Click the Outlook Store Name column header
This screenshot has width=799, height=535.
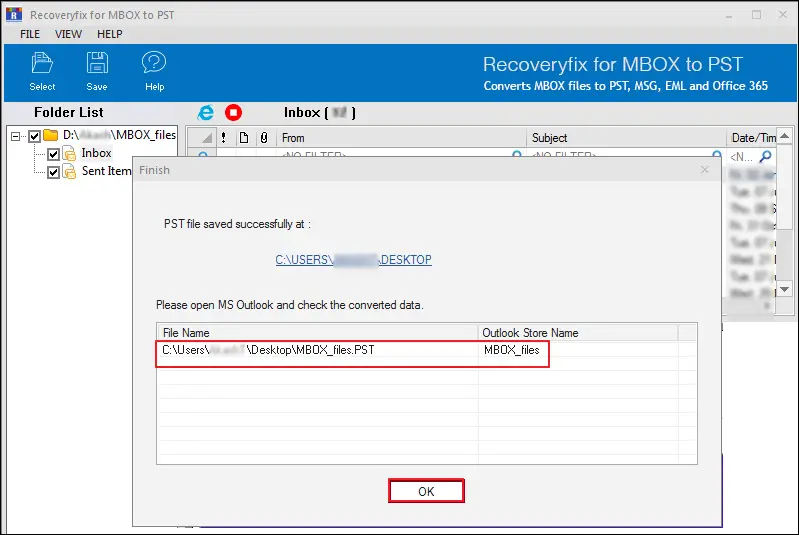pos(578,333)
